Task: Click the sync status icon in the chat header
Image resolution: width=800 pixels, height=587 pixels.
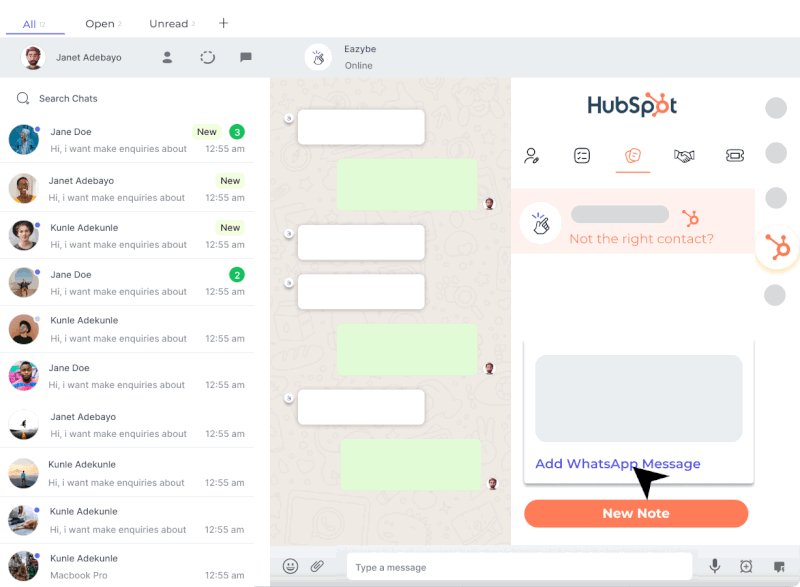Action: coord(207,57)
